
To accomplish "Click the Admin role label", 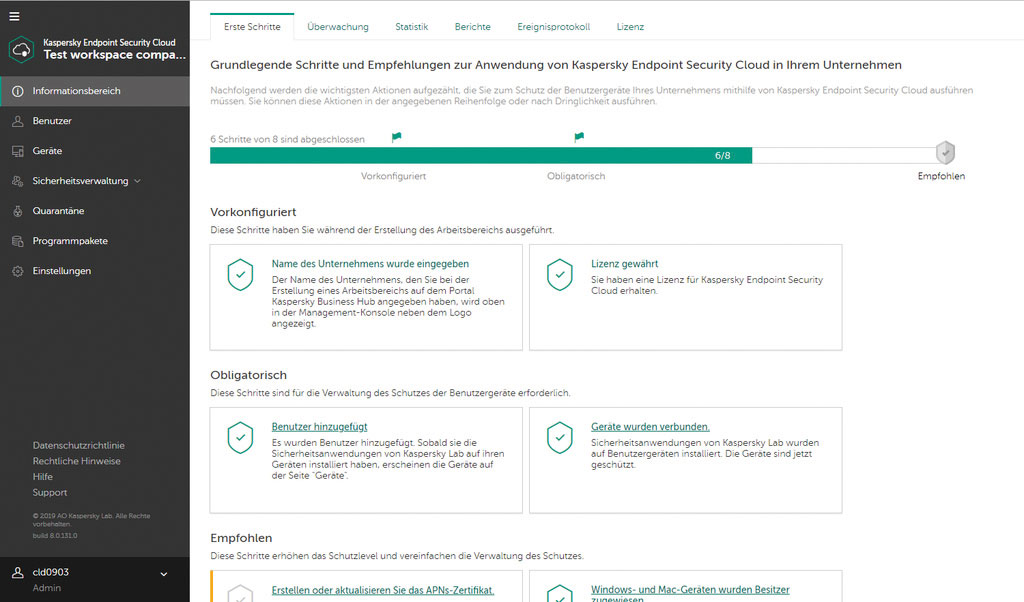I will coord(46,588).
